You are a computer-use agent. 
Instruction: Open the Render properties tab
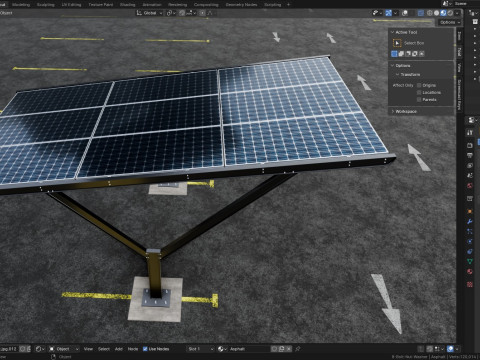470,145
